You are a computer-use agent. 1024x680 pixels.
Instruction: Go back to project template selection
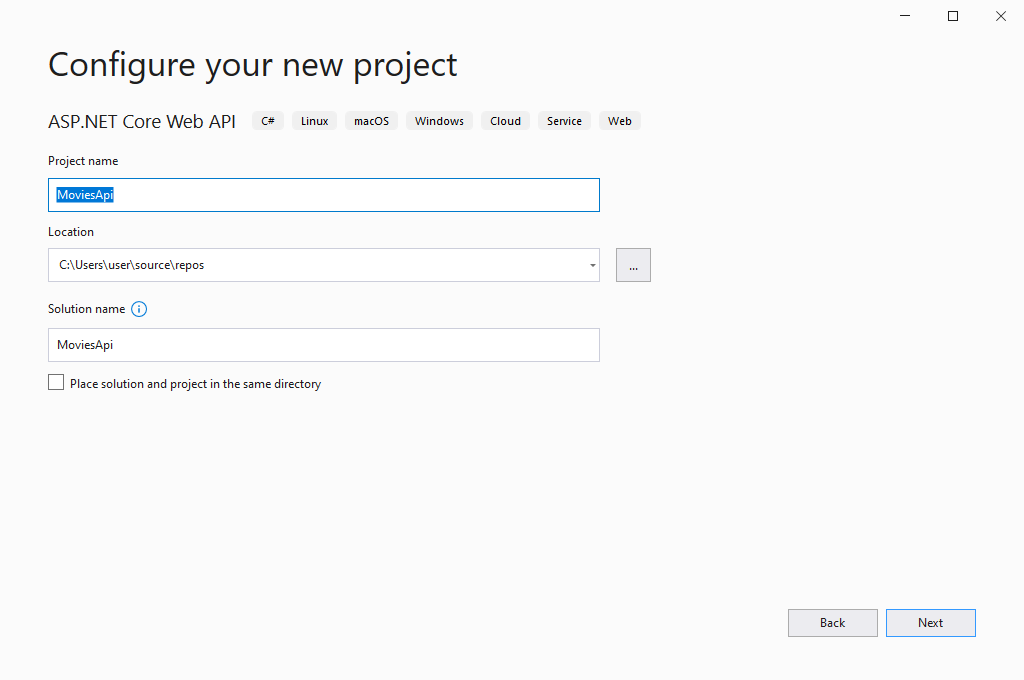[x=832, y=622]
